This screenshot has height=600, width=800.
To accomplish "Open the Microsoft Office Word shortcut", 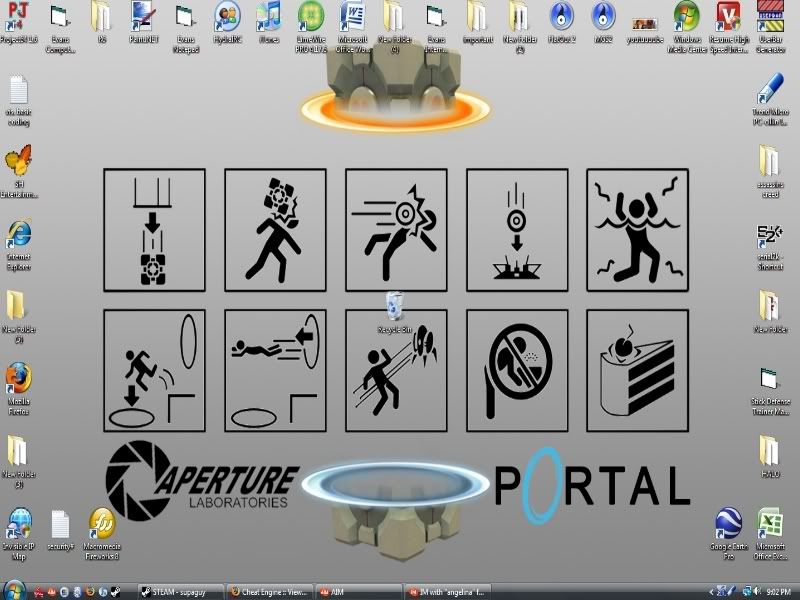I will (x=353, y=16).
